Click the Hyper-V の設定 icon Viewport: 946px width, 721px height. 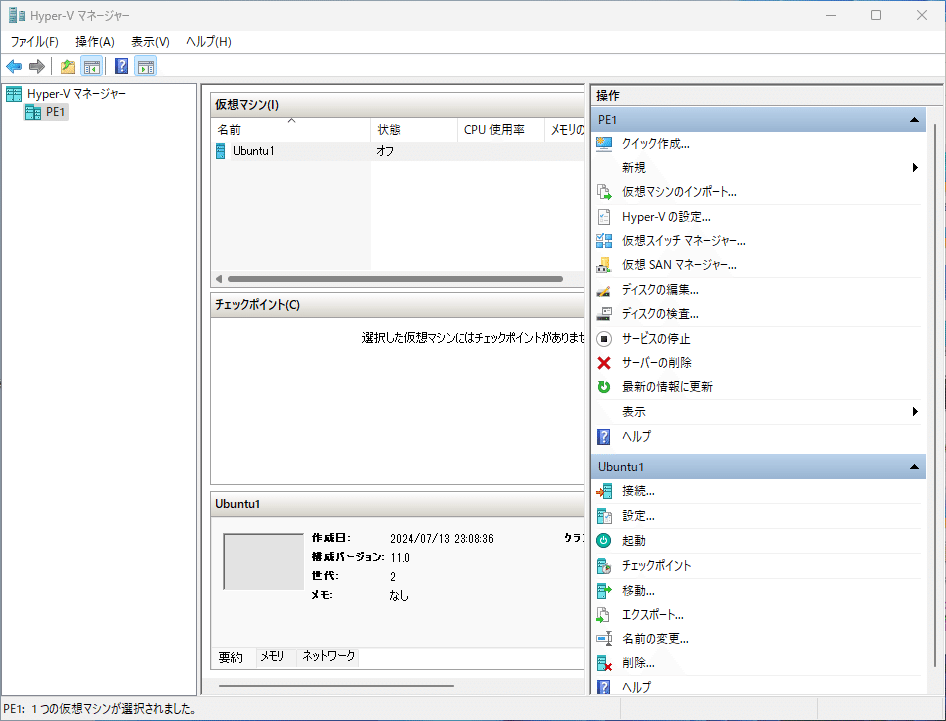coord(604,217)
